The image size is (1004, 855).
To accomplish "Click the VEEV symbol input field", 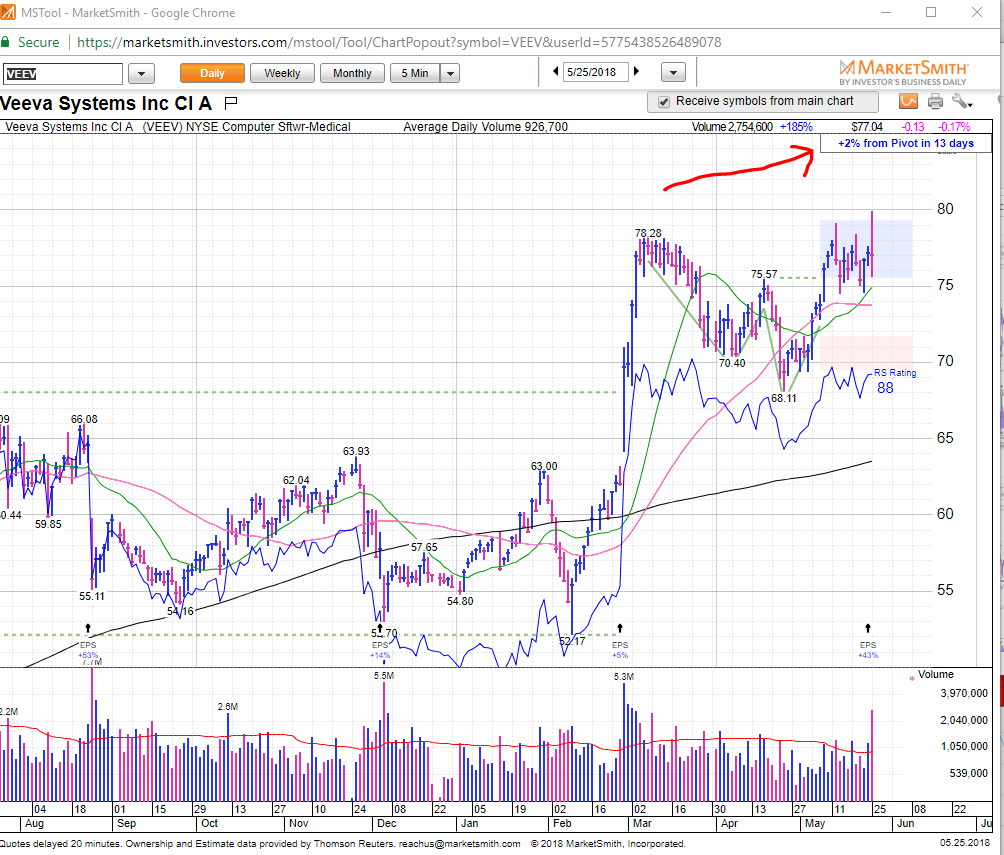I will click(x=62, y=74).
